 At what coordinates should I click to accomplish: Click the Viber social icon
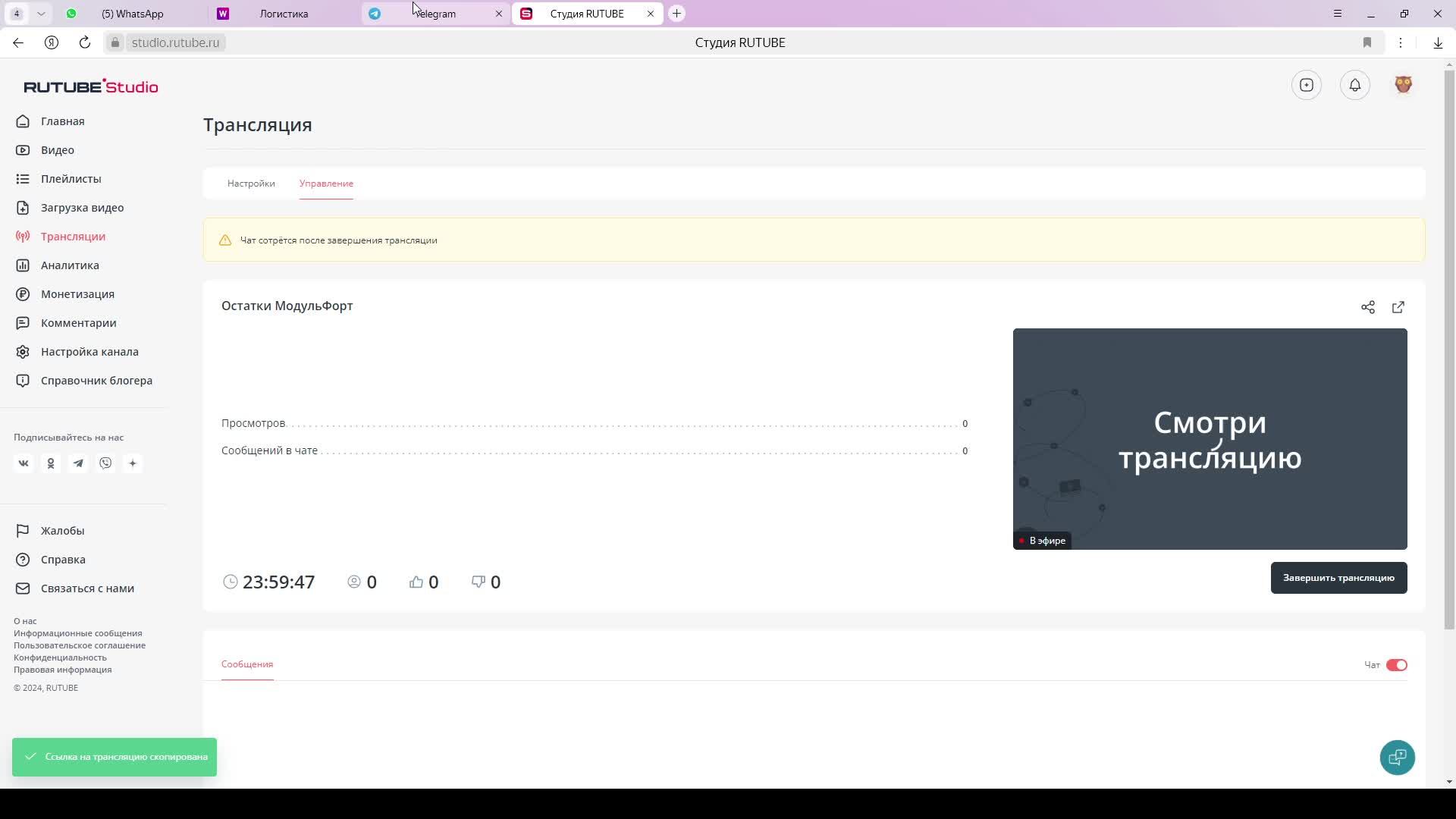tap(105, 463)
